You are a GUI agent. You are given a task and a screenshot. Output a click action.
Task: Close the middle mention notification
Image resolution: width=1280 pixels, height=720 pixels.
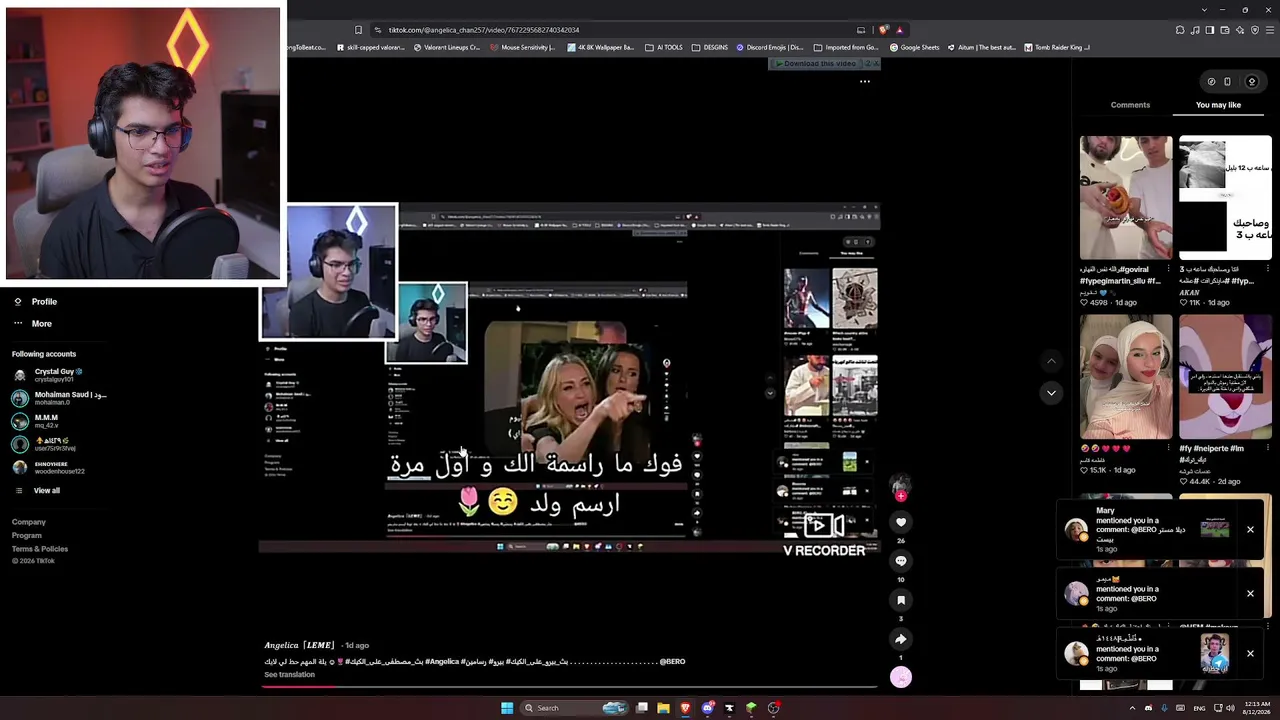click(1250, 593)
